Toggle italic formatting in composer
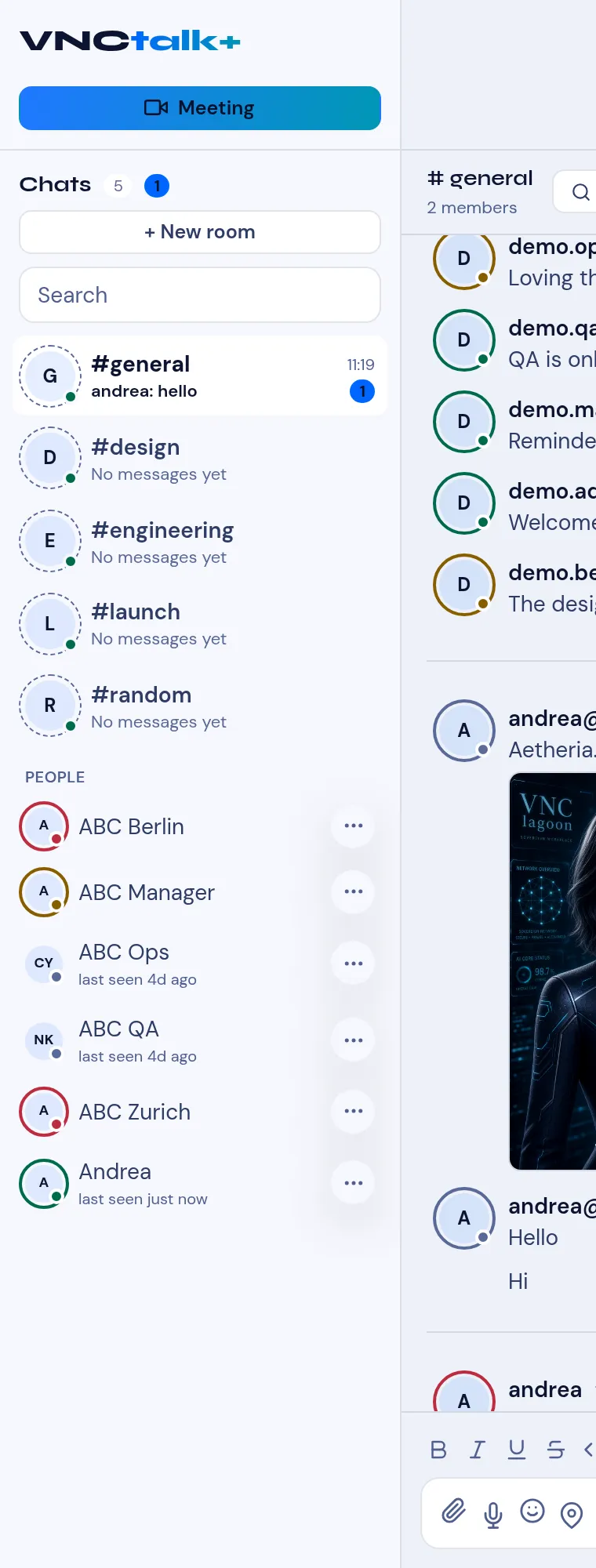Image resolution: width=596 pixels, height=1568 pixels. point(477,1450)
